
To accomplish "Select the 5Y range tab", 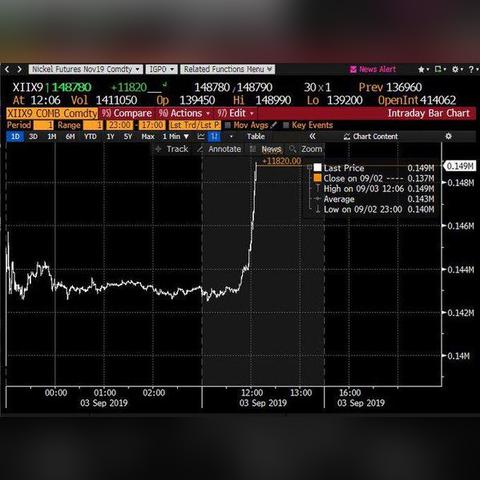I will [128, 137].
